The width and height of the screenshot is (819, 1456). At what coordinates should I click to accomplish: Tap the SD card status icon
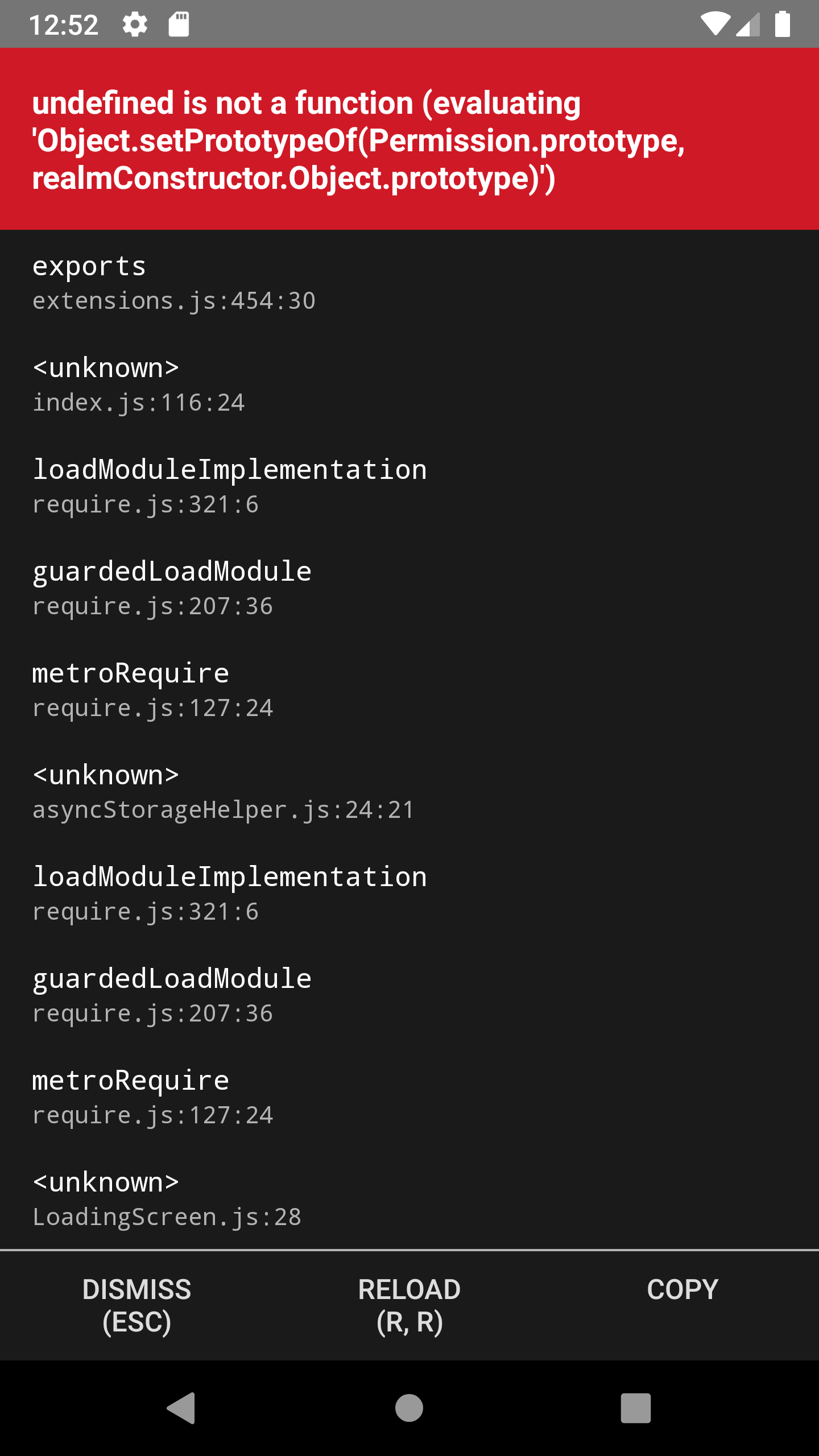pos(179,24)
